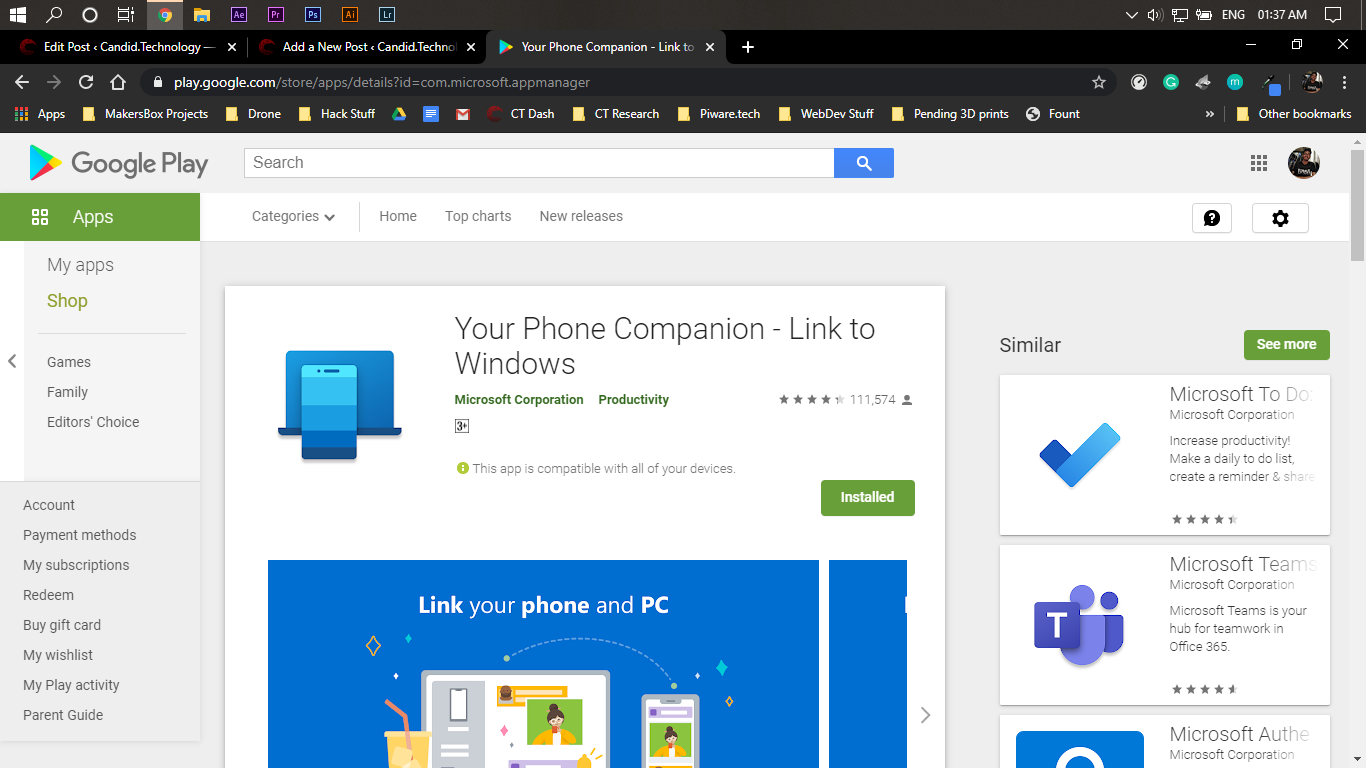Open the Windows notification center
Screen dimensions: 1366x768
[1332, 15]
